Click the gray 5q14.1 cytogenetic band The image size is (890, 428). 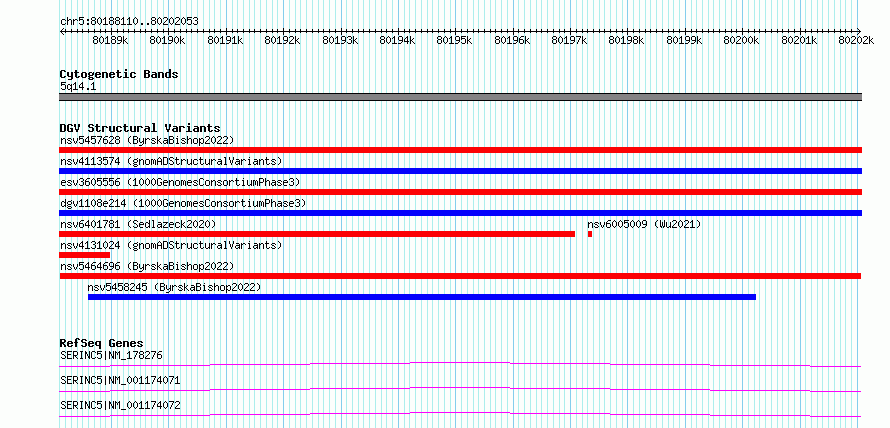[461, 97]
